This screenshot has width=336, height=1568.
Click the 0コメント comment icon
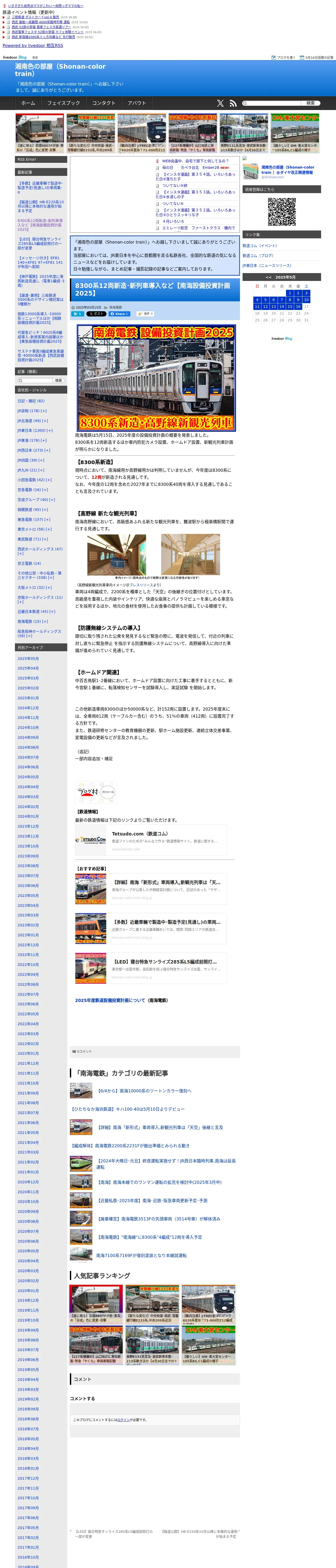[74, 1051]
